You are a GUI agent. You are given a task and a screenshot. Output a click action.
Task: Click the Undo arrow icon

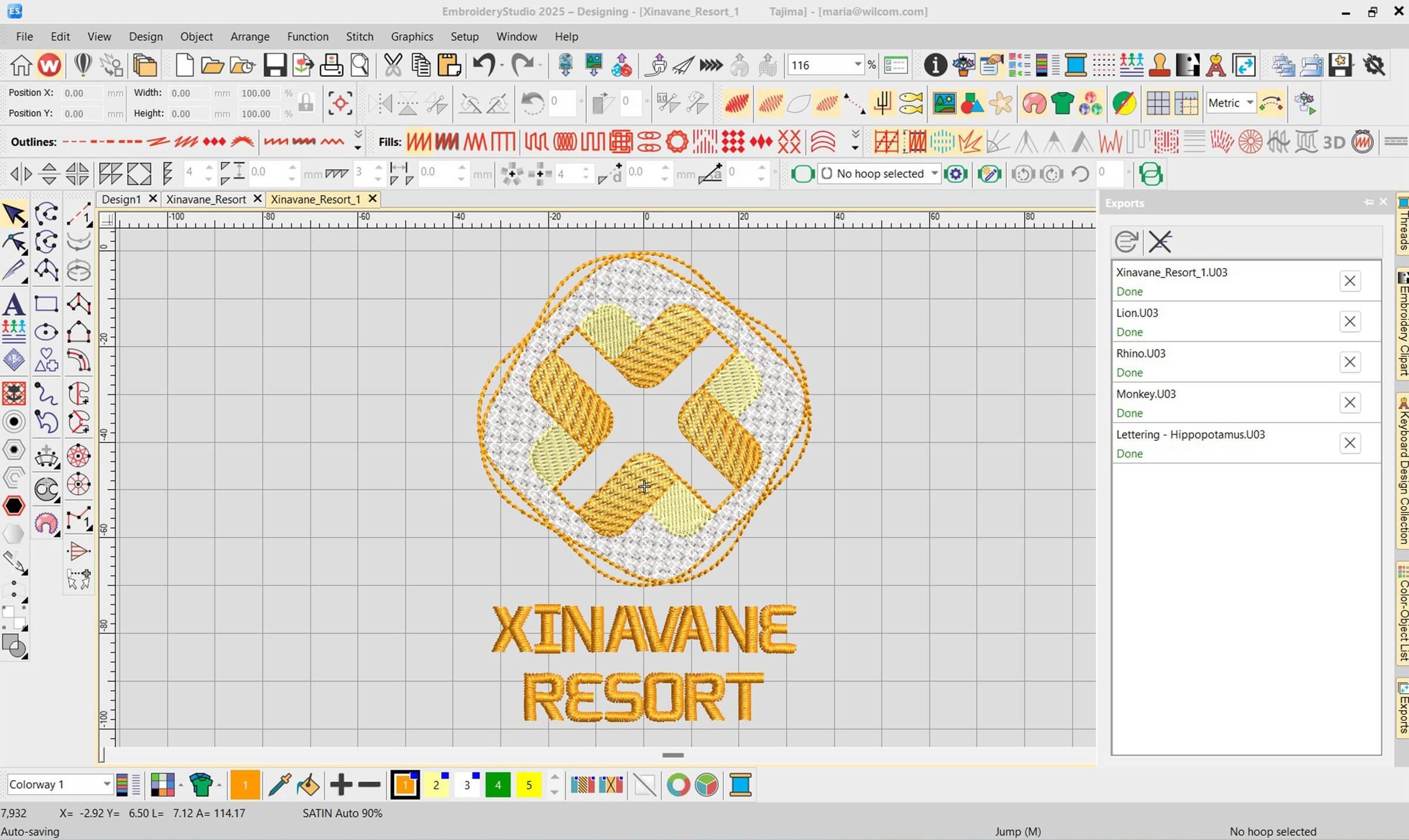click(483, 65)
